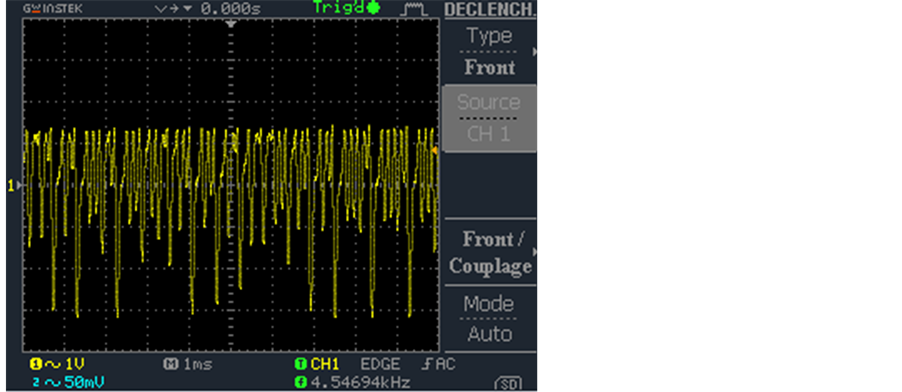Click the 1ms timebase readout

click(197, 364)
